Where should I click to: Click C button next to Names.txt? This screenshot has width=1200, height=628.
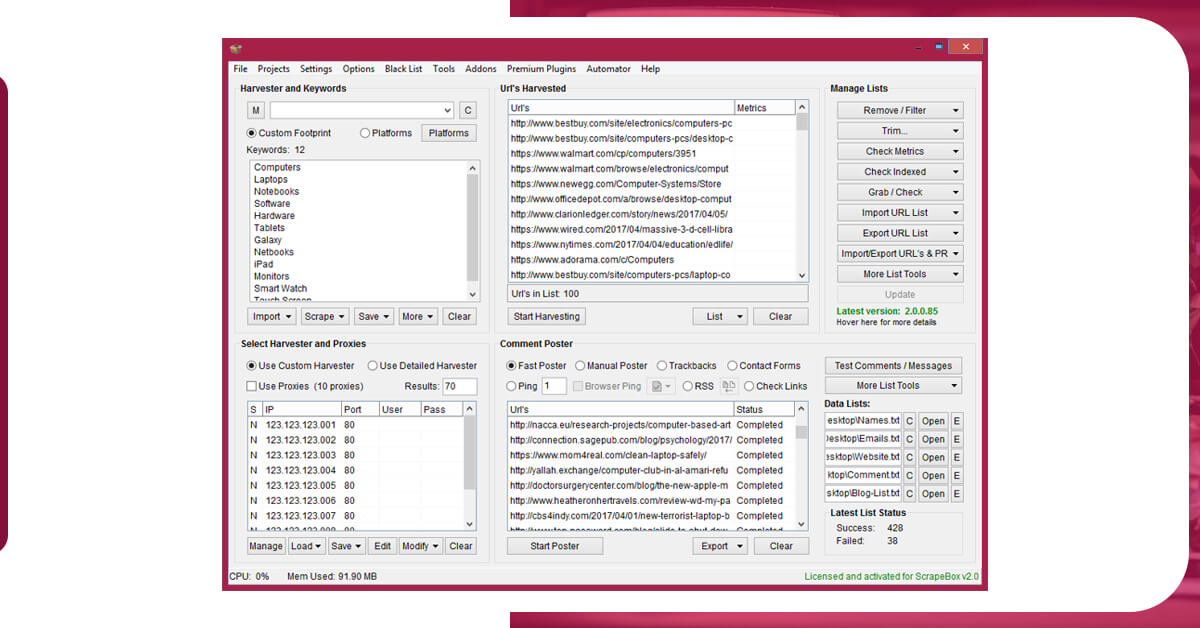click(x=910, y=421)
